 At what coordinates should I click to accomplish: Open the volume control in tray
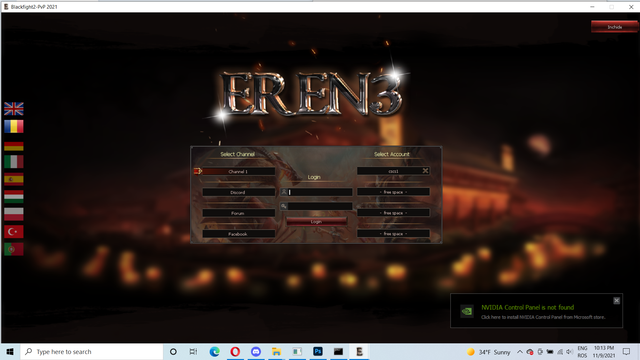569,352
